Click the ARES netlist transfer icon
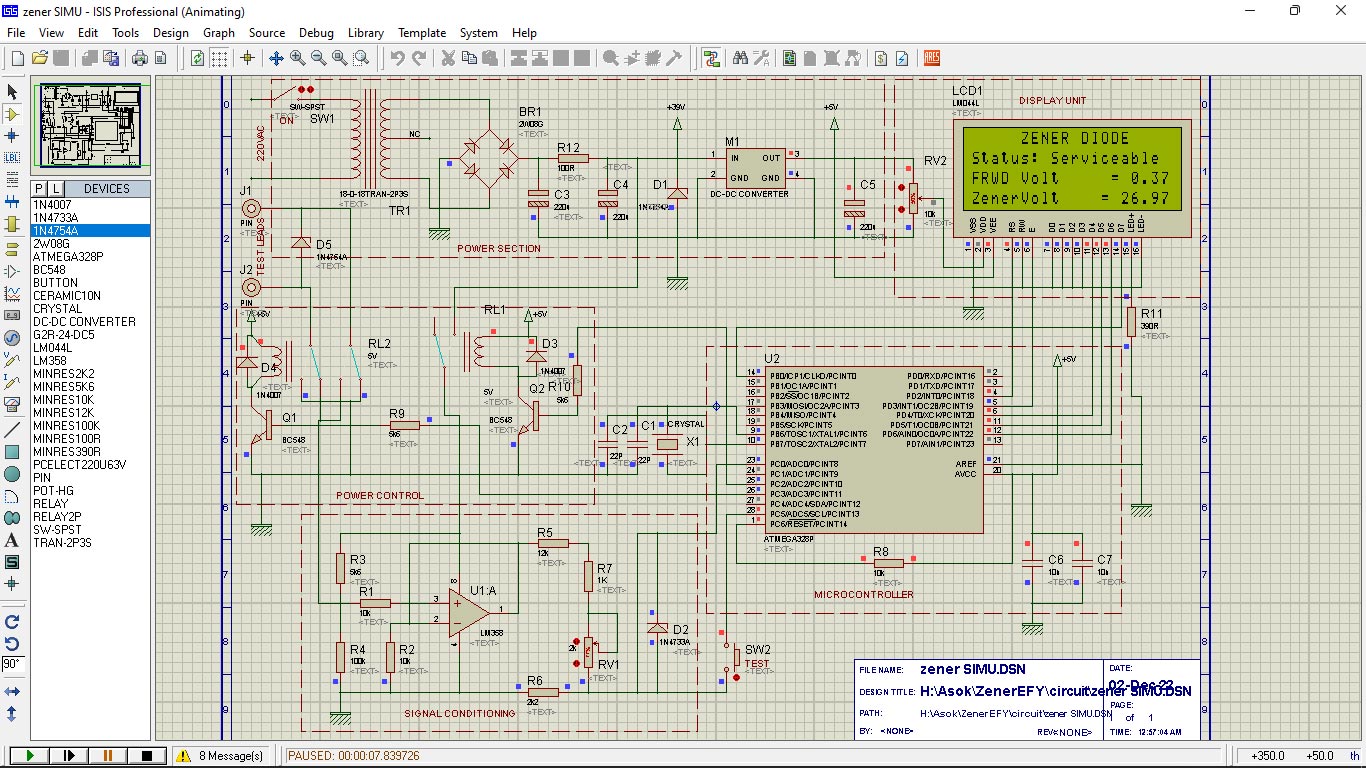The image size is (1366, 768). [932, 58]
